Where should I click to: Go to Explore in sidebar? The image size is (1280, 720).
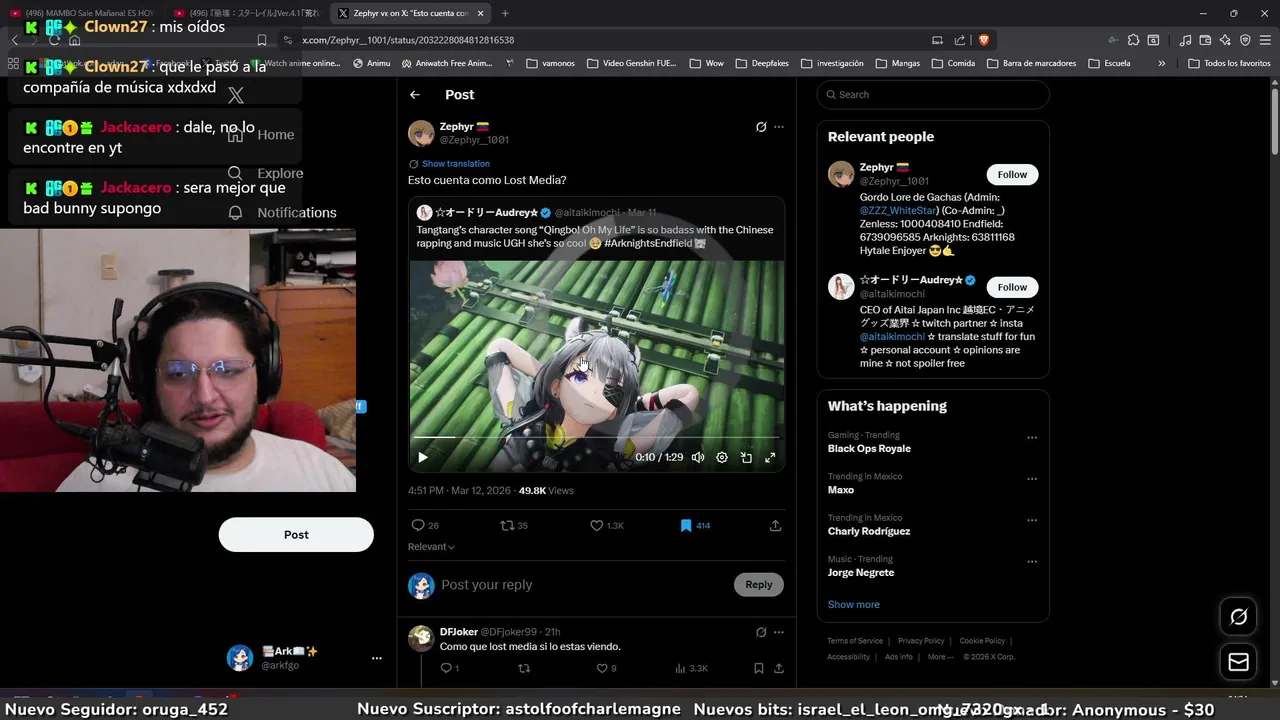pos(266,173)
